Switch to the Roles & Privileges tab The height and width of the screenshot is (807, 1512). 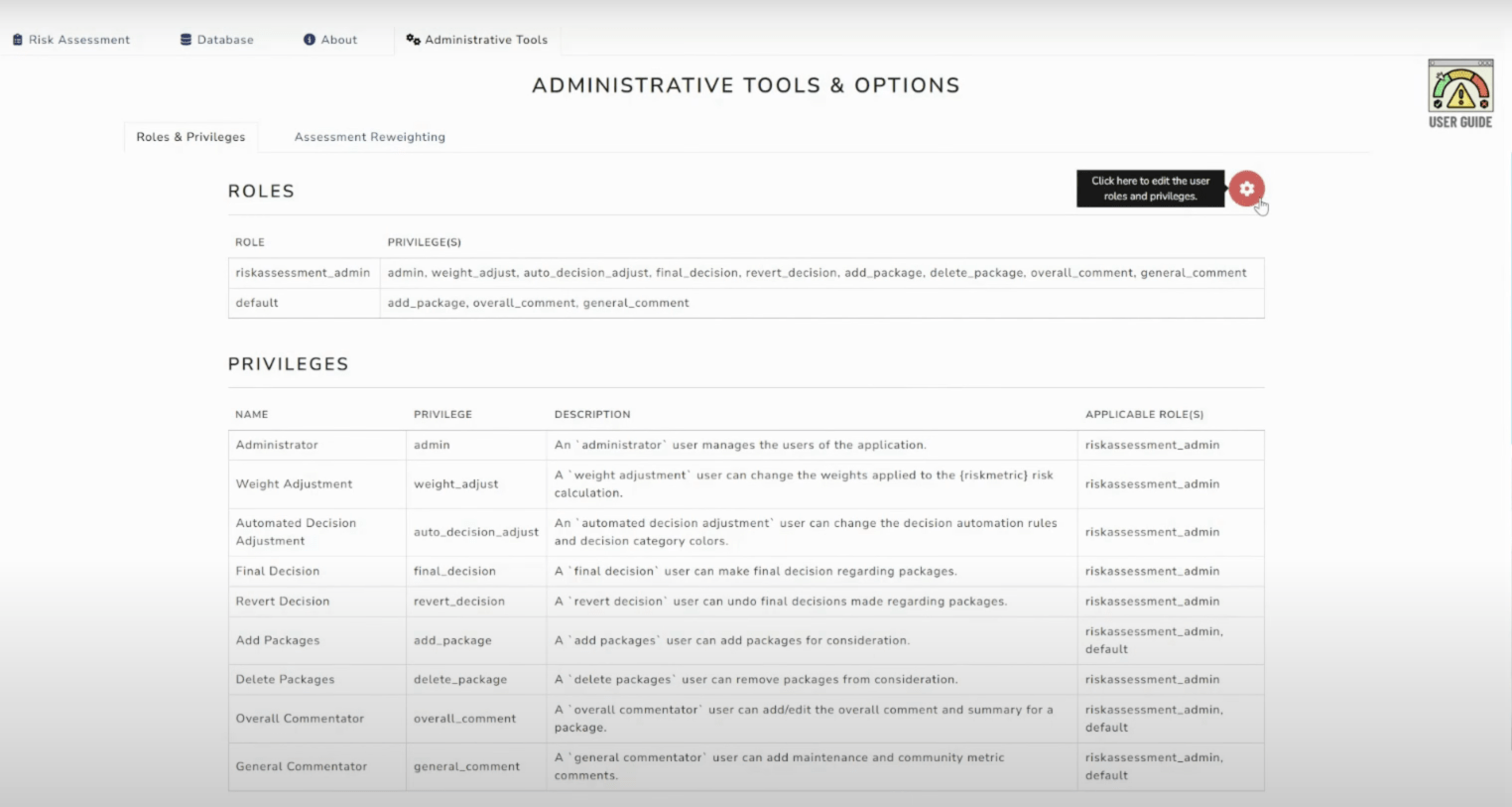click(x=190, y=137)
